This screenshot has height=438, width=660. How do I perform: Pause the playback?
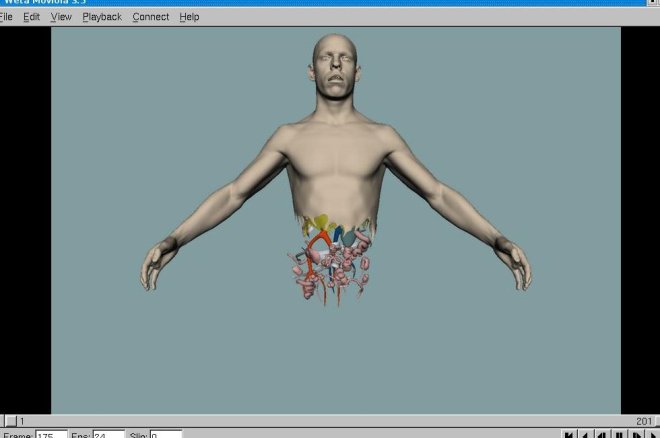tap(618, 435)
